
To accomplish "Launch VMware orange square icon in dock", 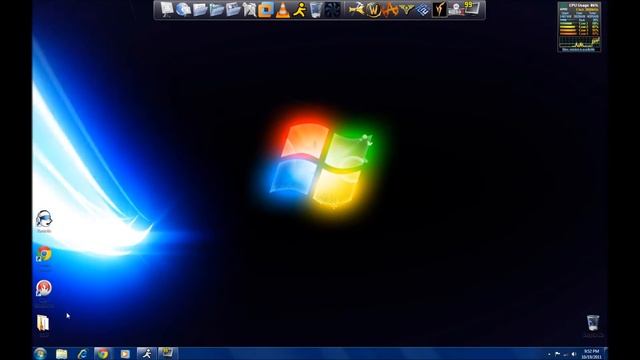I will (x=266, y=9).
